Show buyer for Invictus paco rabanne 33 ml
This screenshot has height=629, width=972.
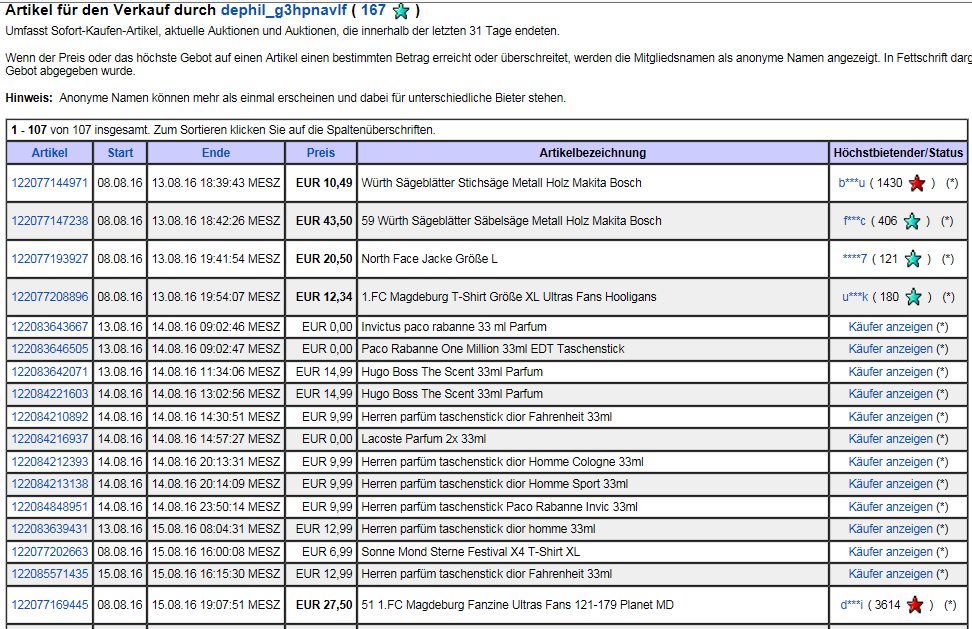tap(890, 327)
